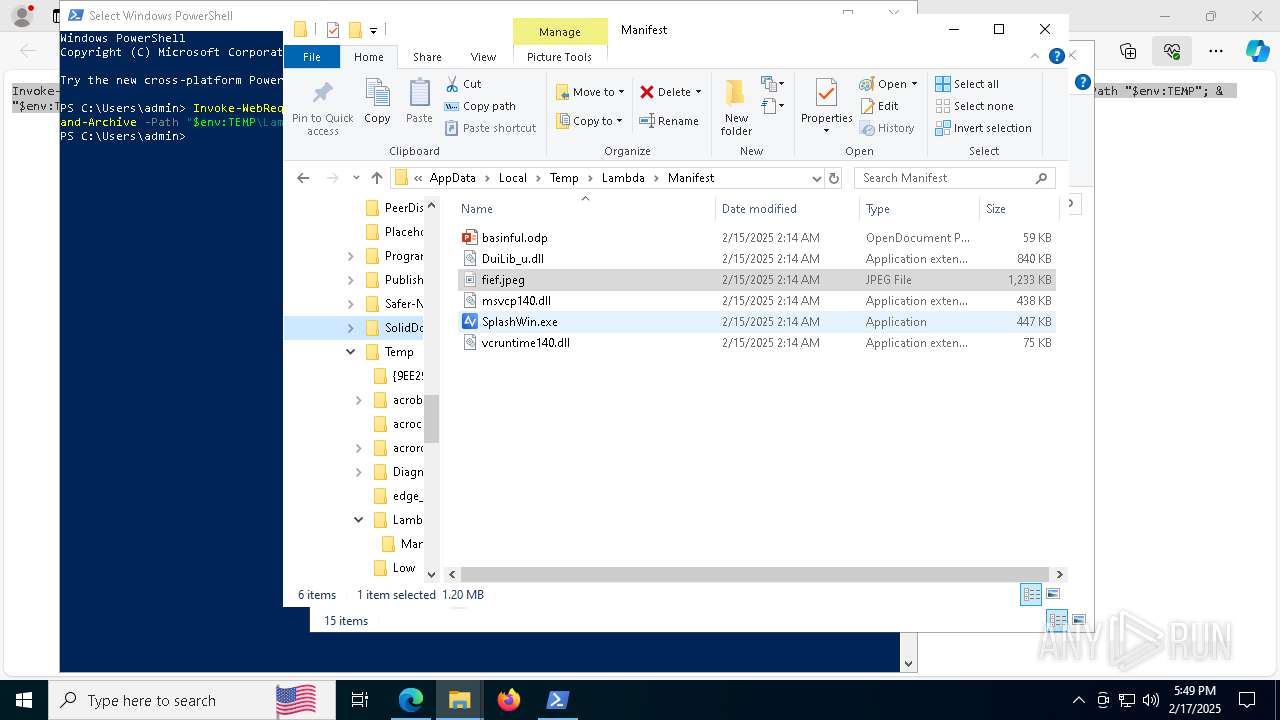Click Invert selection
Screen dimensions: 1280x720
pos(983,128)
